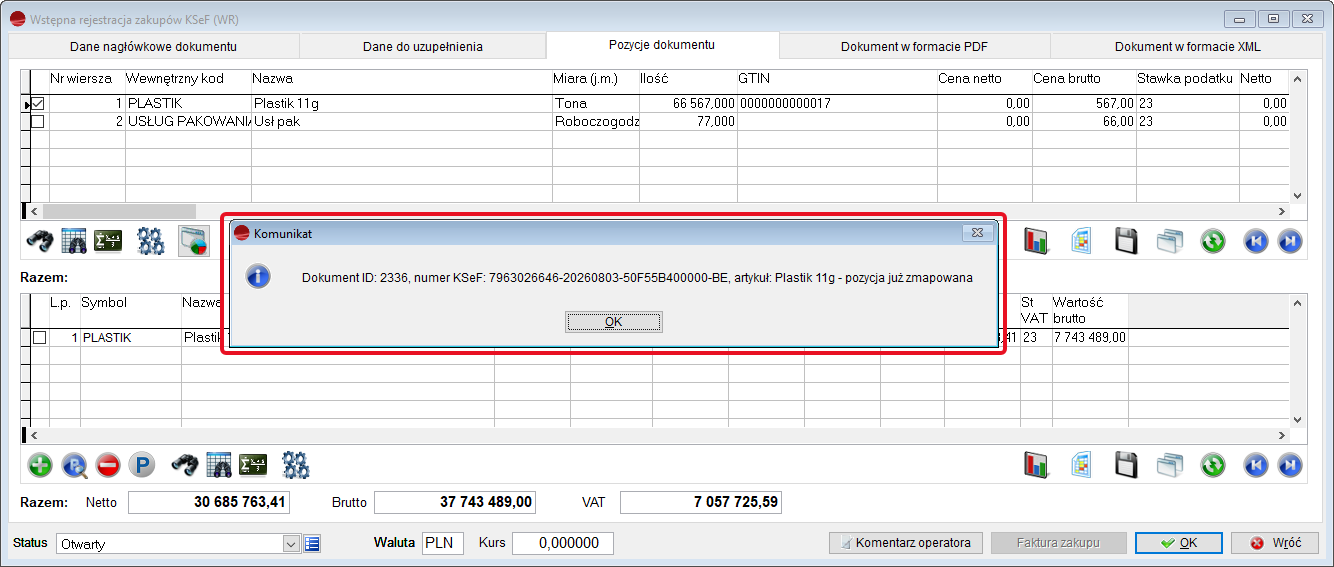Viewport: 1334px width, 567px height.
Task: Click the red minus delete icon
Action: [x=108, y=465]
